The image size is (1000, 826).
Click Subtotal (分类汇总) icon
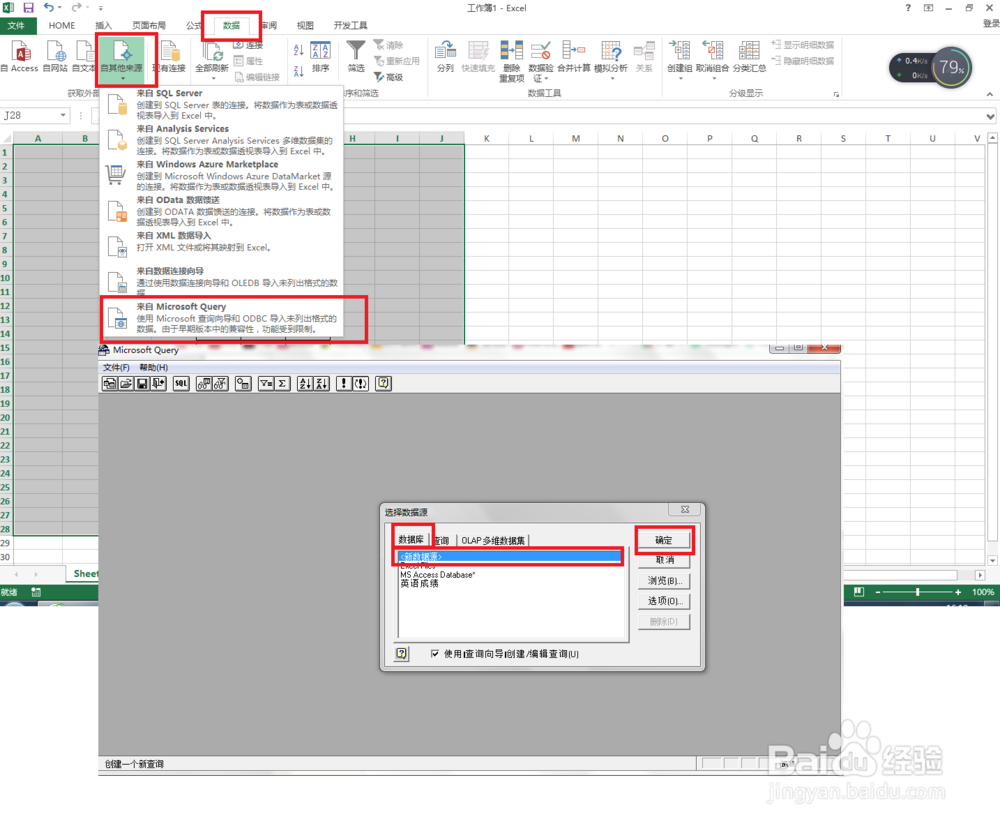point(749,51)
